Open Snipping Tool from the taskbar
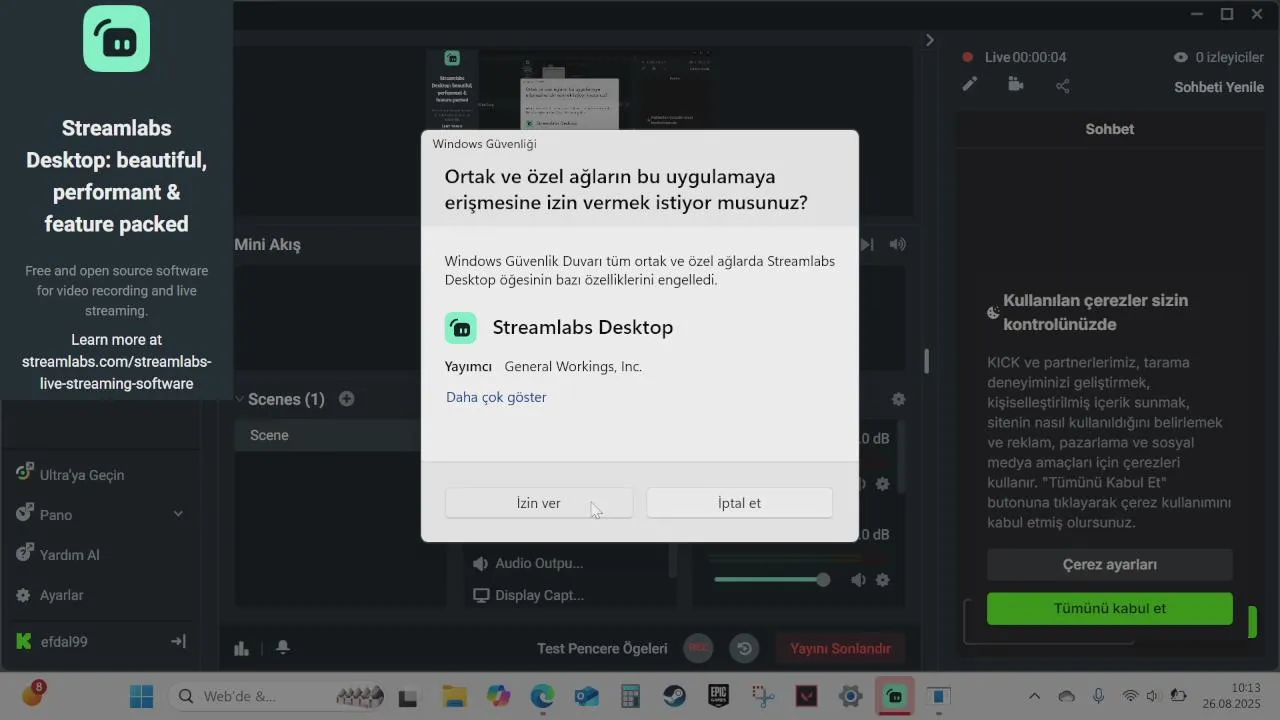The height and width of the screenshot is (720, 1280). click(763, 696)
